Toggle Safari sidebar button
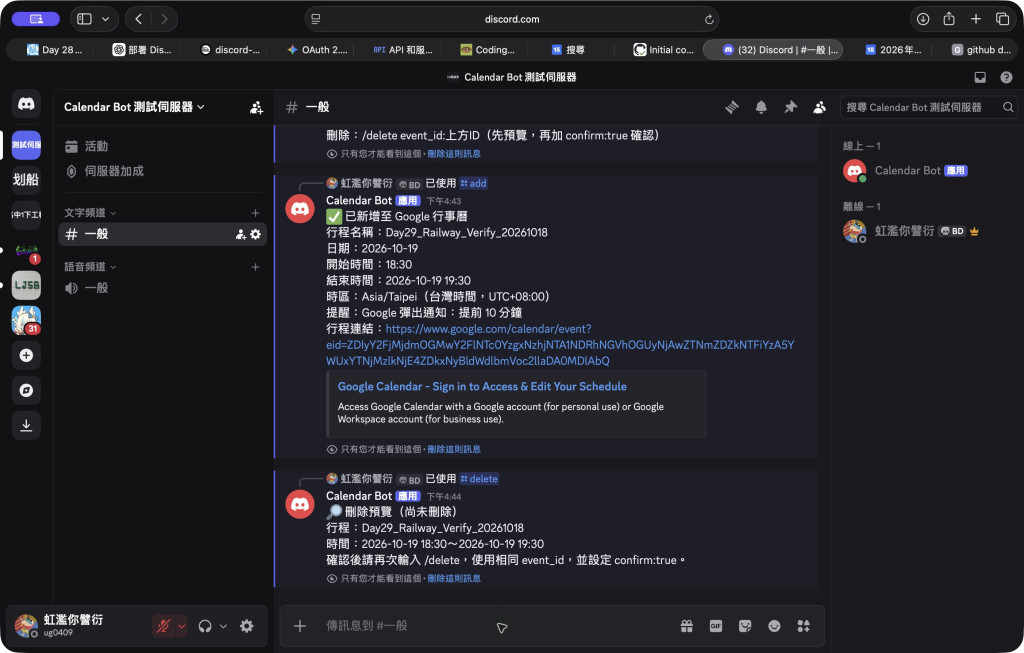This screenshot has height=653, width=1024. coord(84,19)
